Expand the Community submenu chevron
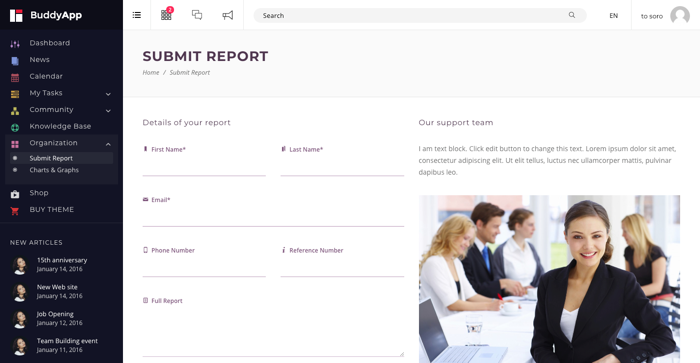 point(108,110)
